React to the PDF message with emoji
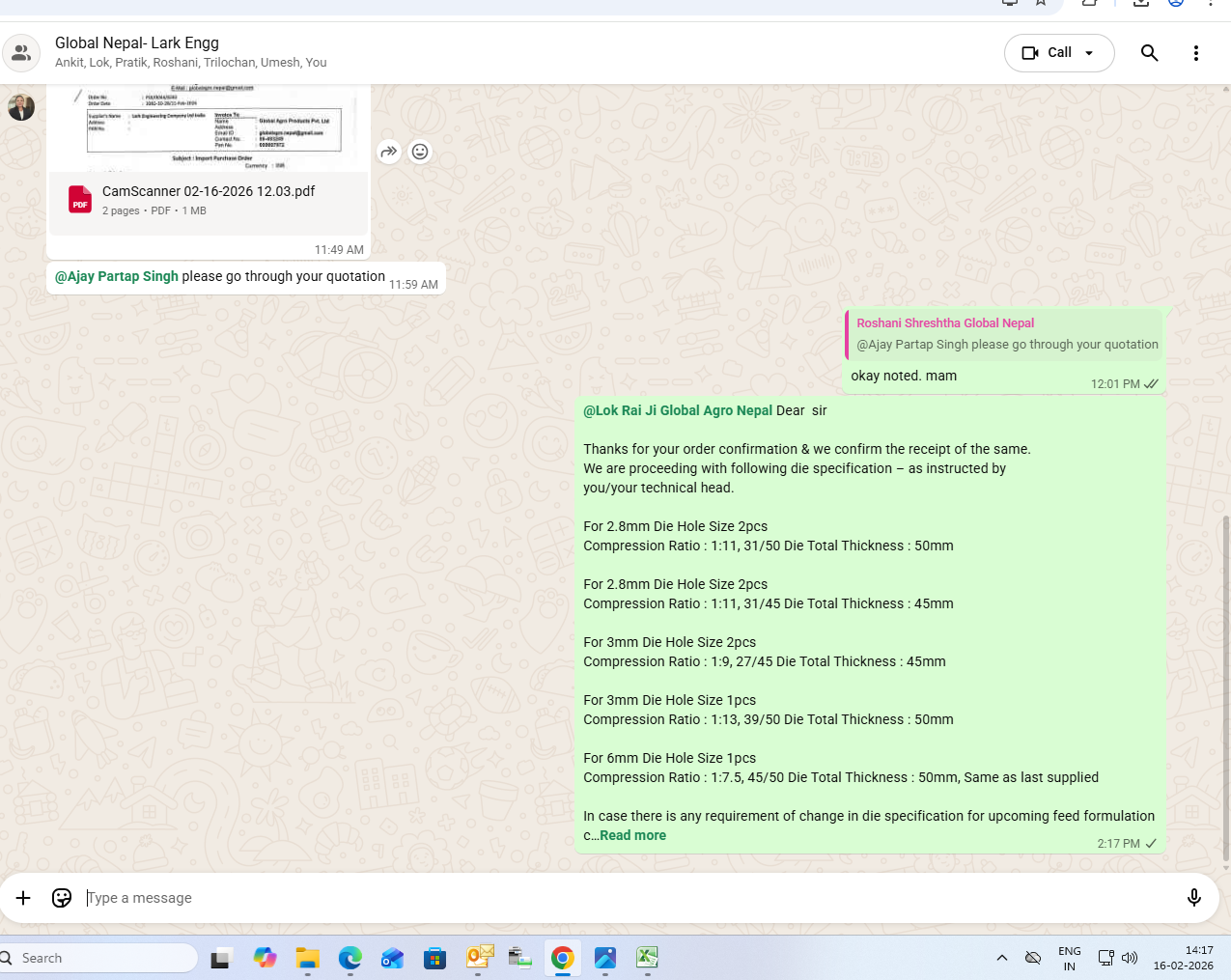This screenshot has height=980, width=1231. (420, 152)
